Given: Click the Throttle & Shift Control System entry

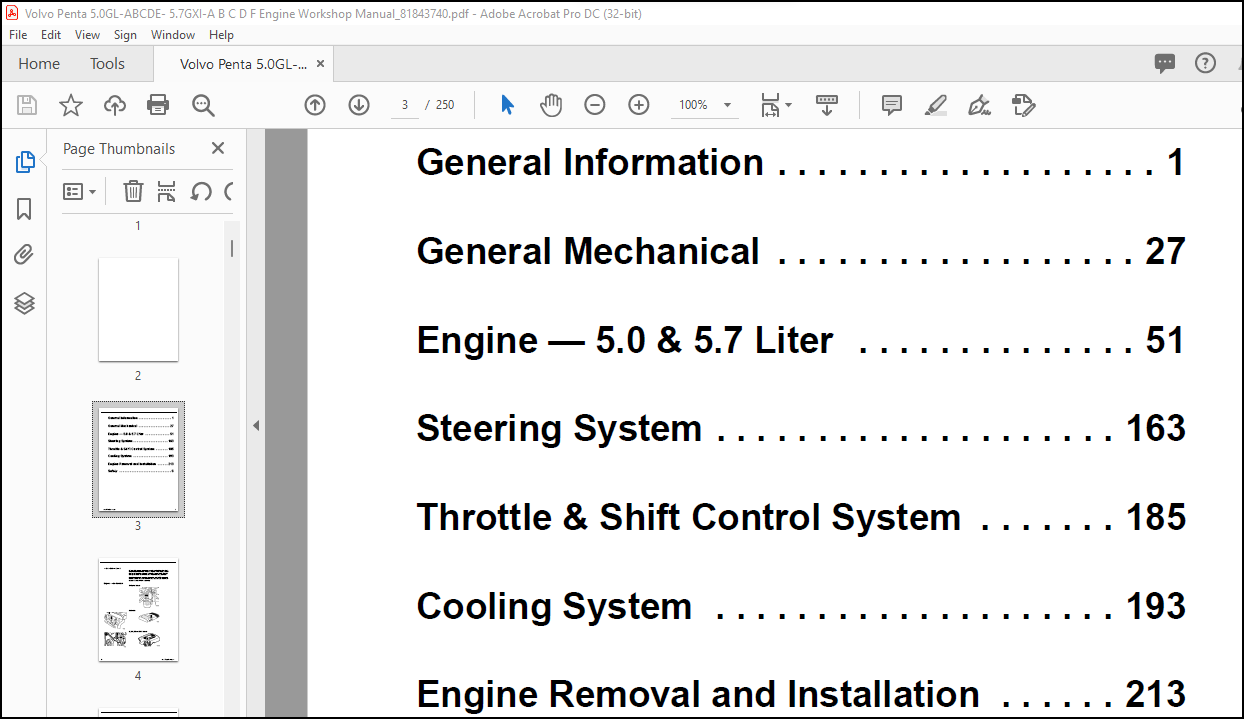Looking at the screenshot, I should coord(800,517).
